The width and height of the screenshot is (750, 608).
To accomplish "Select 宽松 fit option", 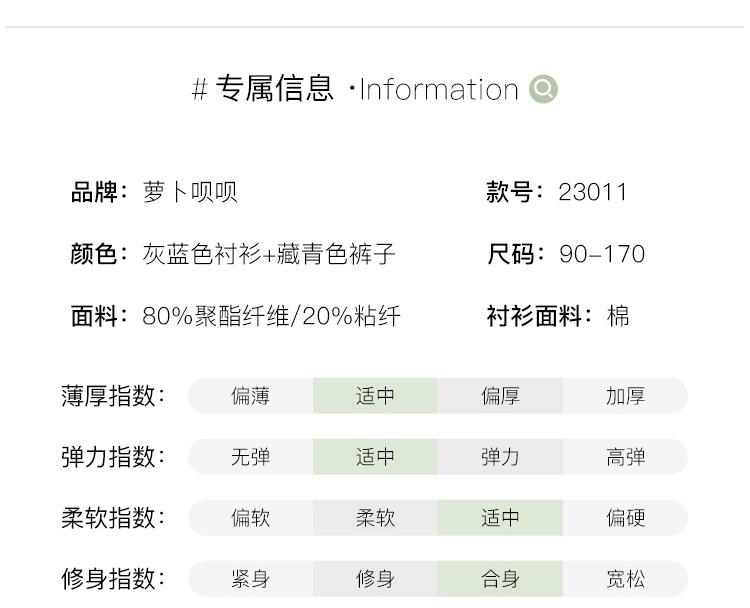I will pyautogui.click(x=625, y=579).
